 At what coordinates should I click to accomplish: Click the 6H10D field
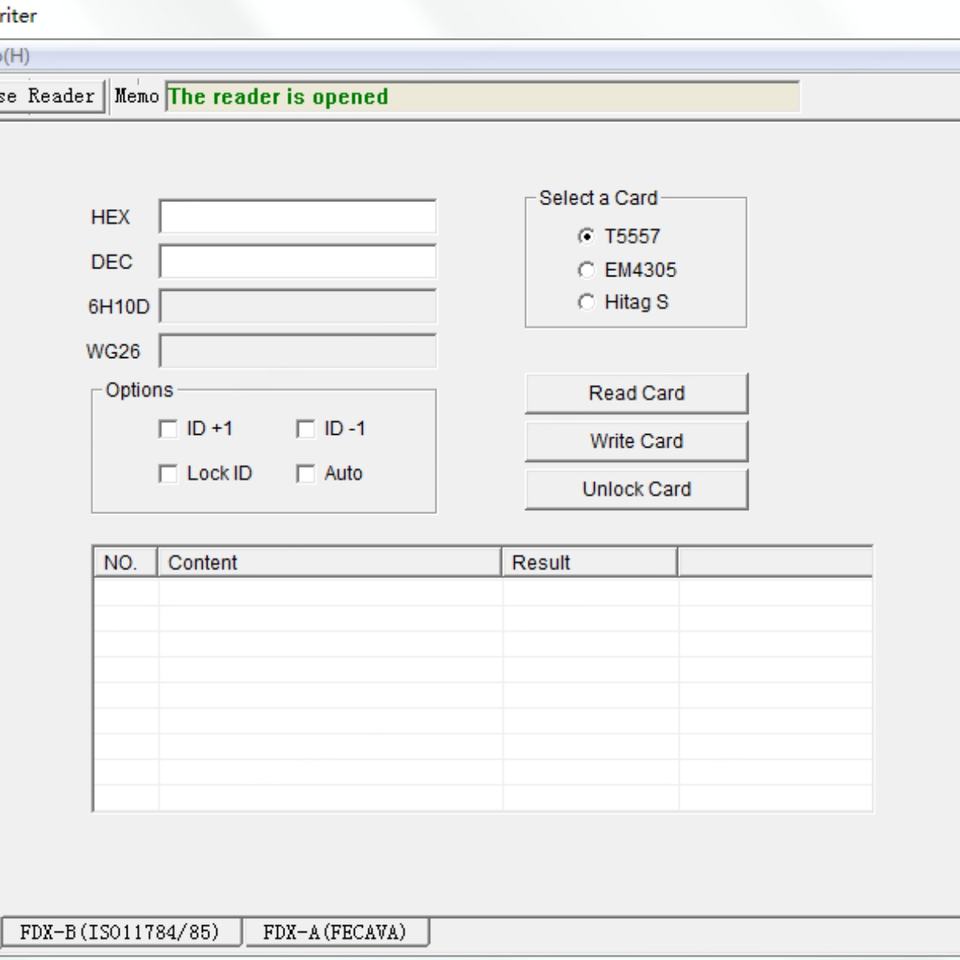tap(298, 306)
